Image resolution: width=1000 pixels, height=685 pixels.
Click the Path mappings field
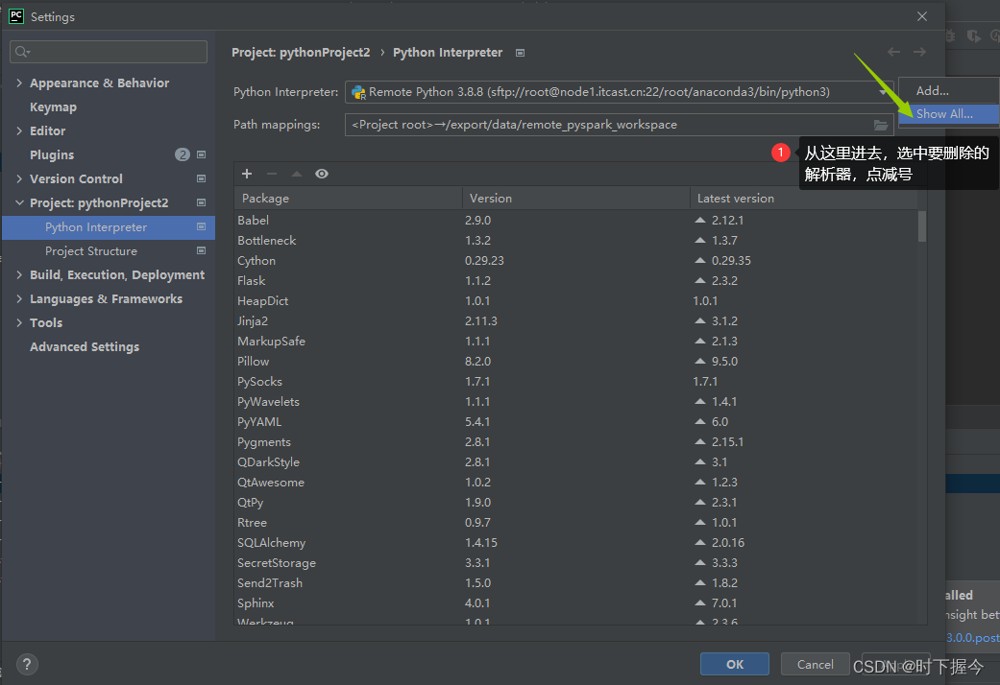(x=619, y=125)
